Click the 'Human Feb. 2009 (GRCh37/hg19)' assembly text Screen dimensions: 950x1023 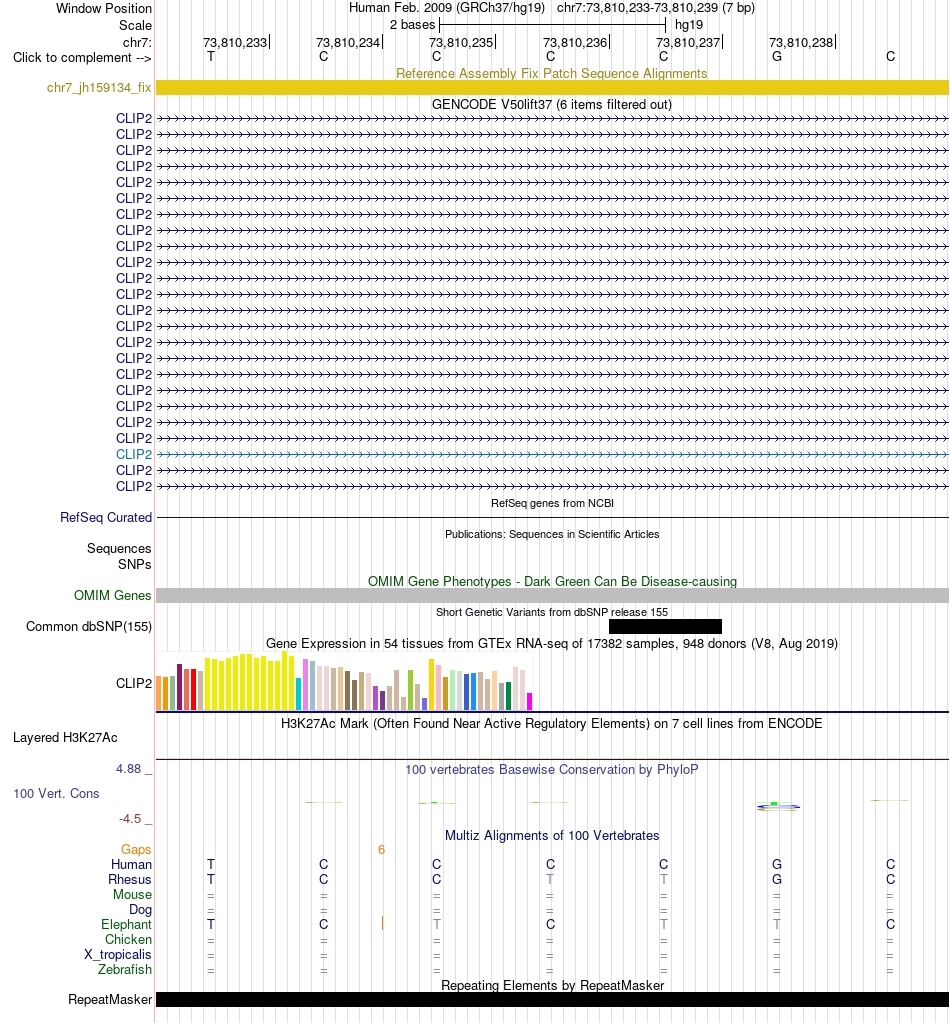pos(447,8)
